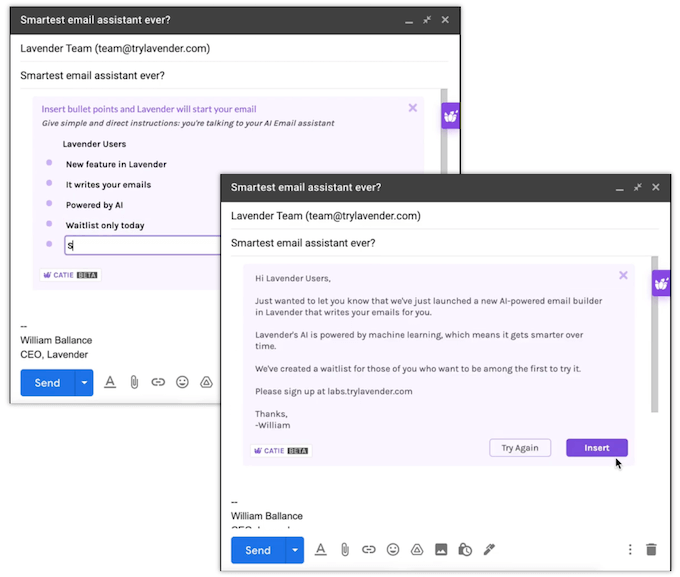
Task: Open Lavender side tab in back window
Action: 451,116
